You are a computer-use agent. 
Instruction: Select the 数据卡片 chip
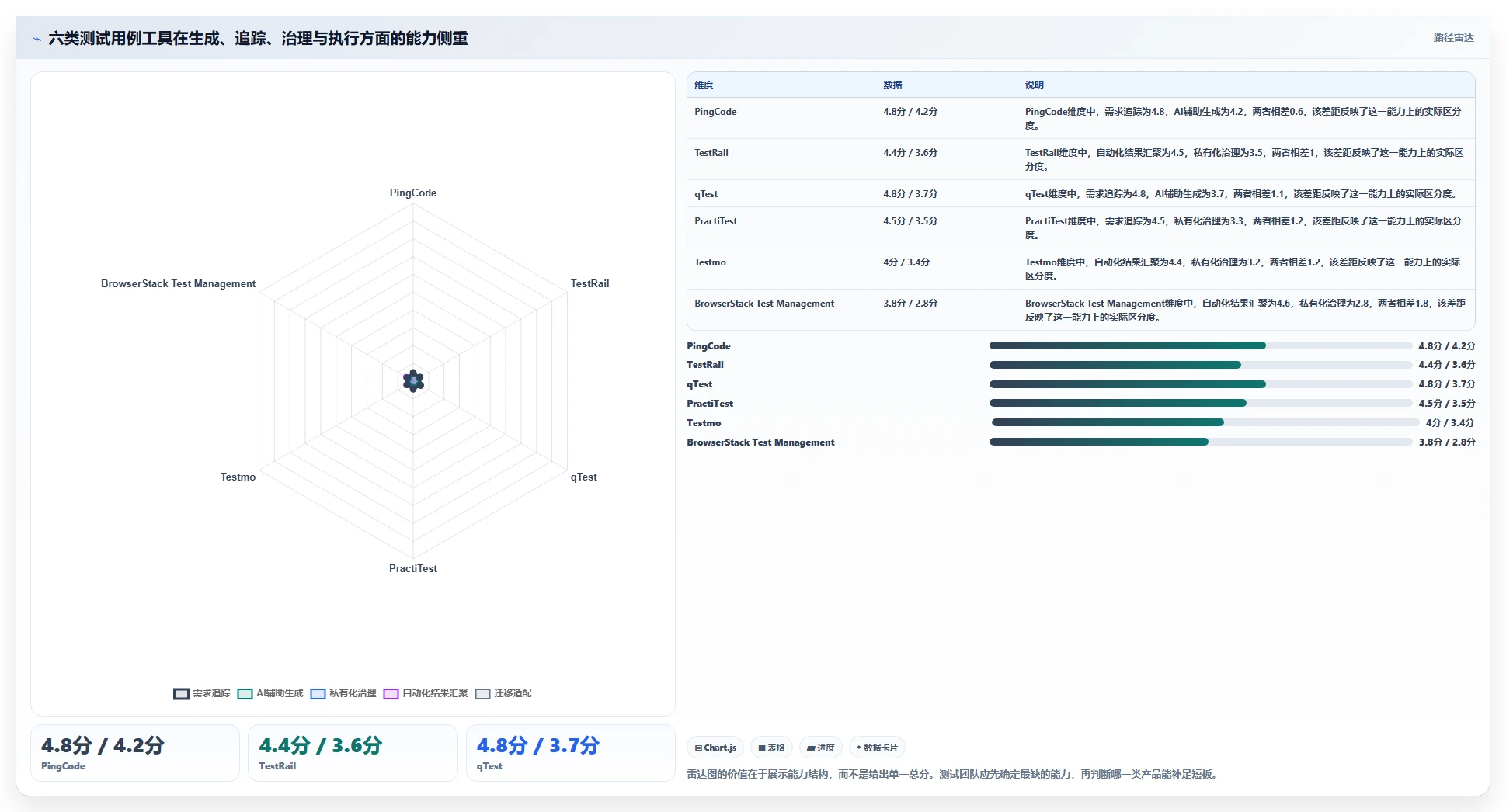click(x=877, y=748)
